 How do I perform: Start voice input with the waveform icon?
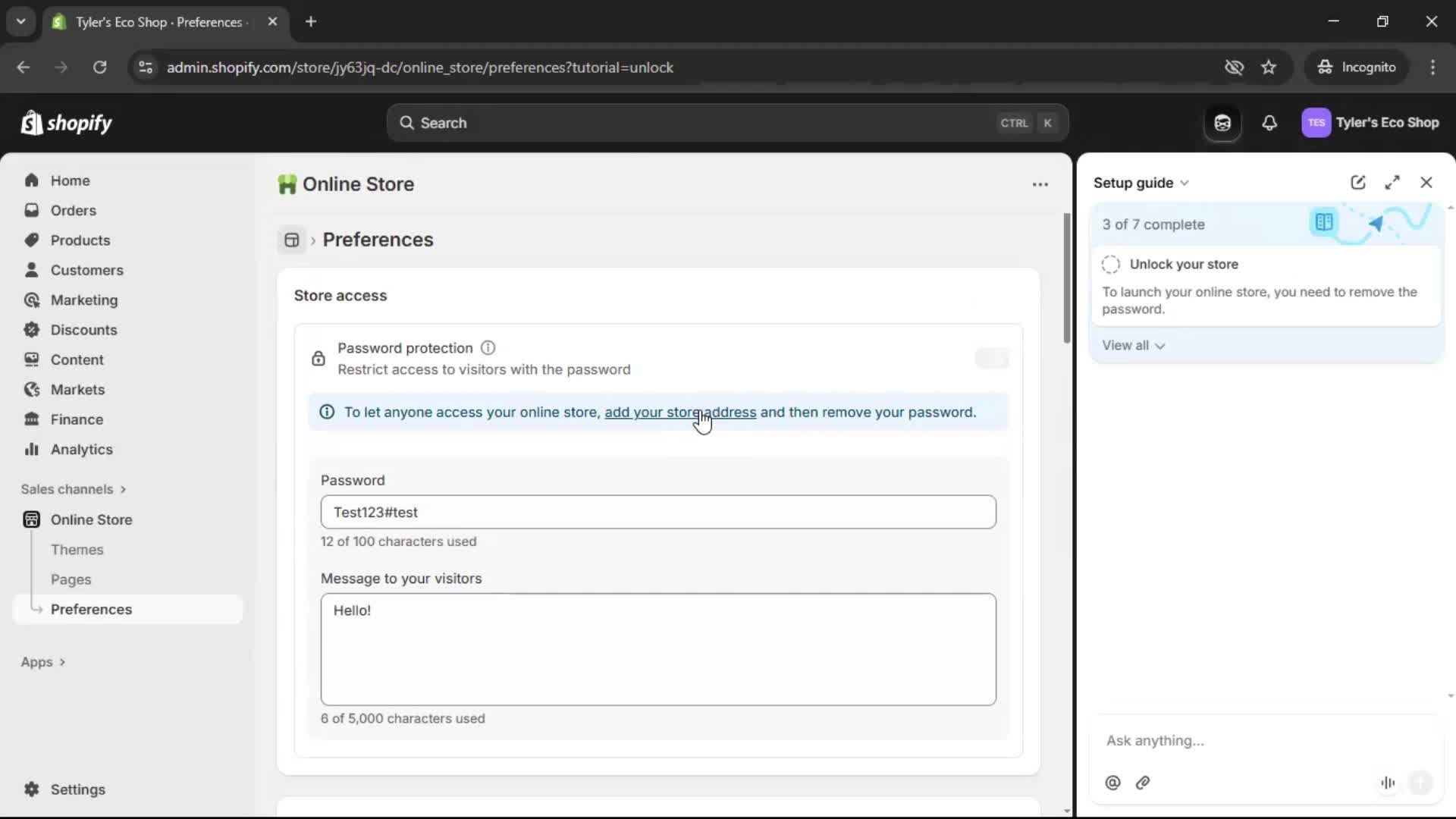[x=1387, y=783]
